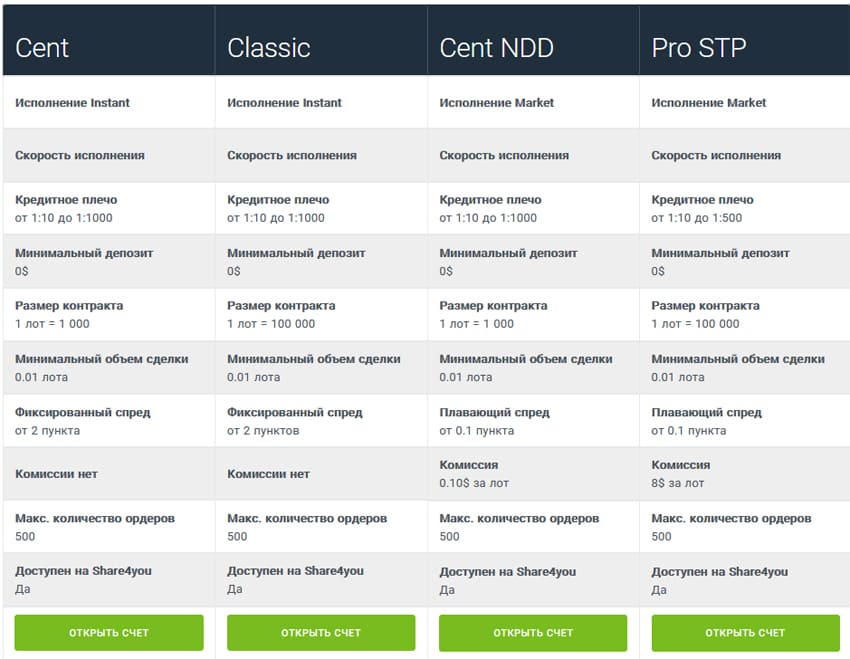Open an account for Pro STP
Viewport: 850px width, 659px height.
(x=745, y=633)
